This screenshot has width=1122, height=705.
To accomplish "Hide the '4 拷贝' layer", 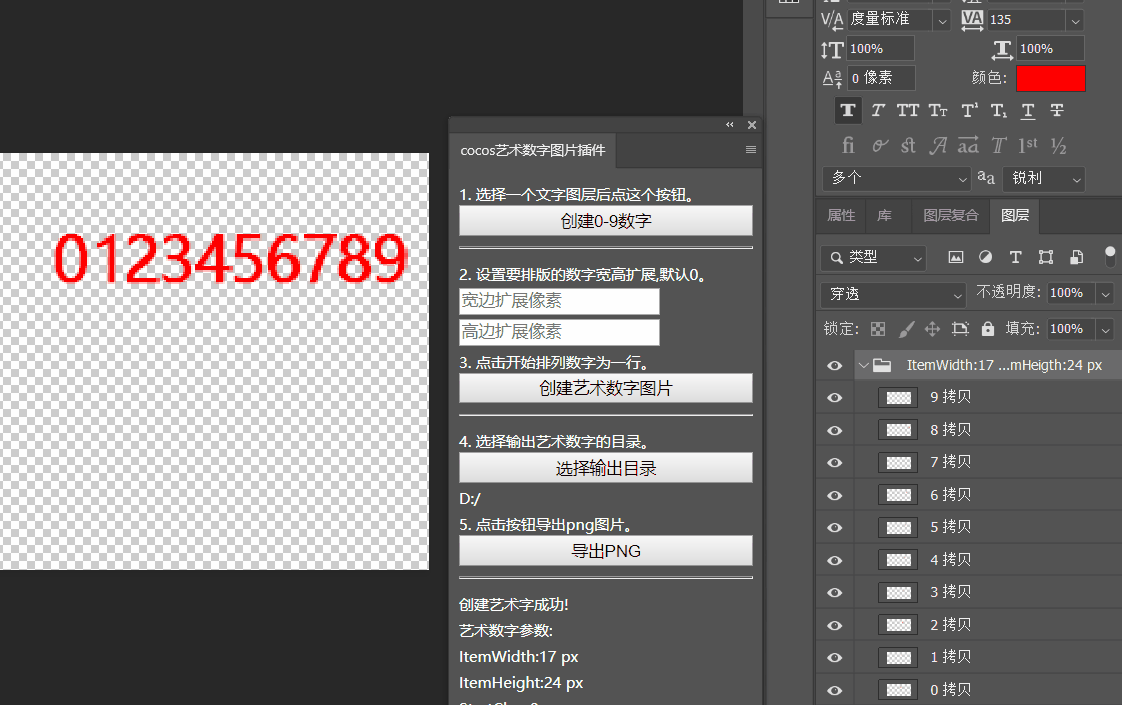I will tap(834, 560).
